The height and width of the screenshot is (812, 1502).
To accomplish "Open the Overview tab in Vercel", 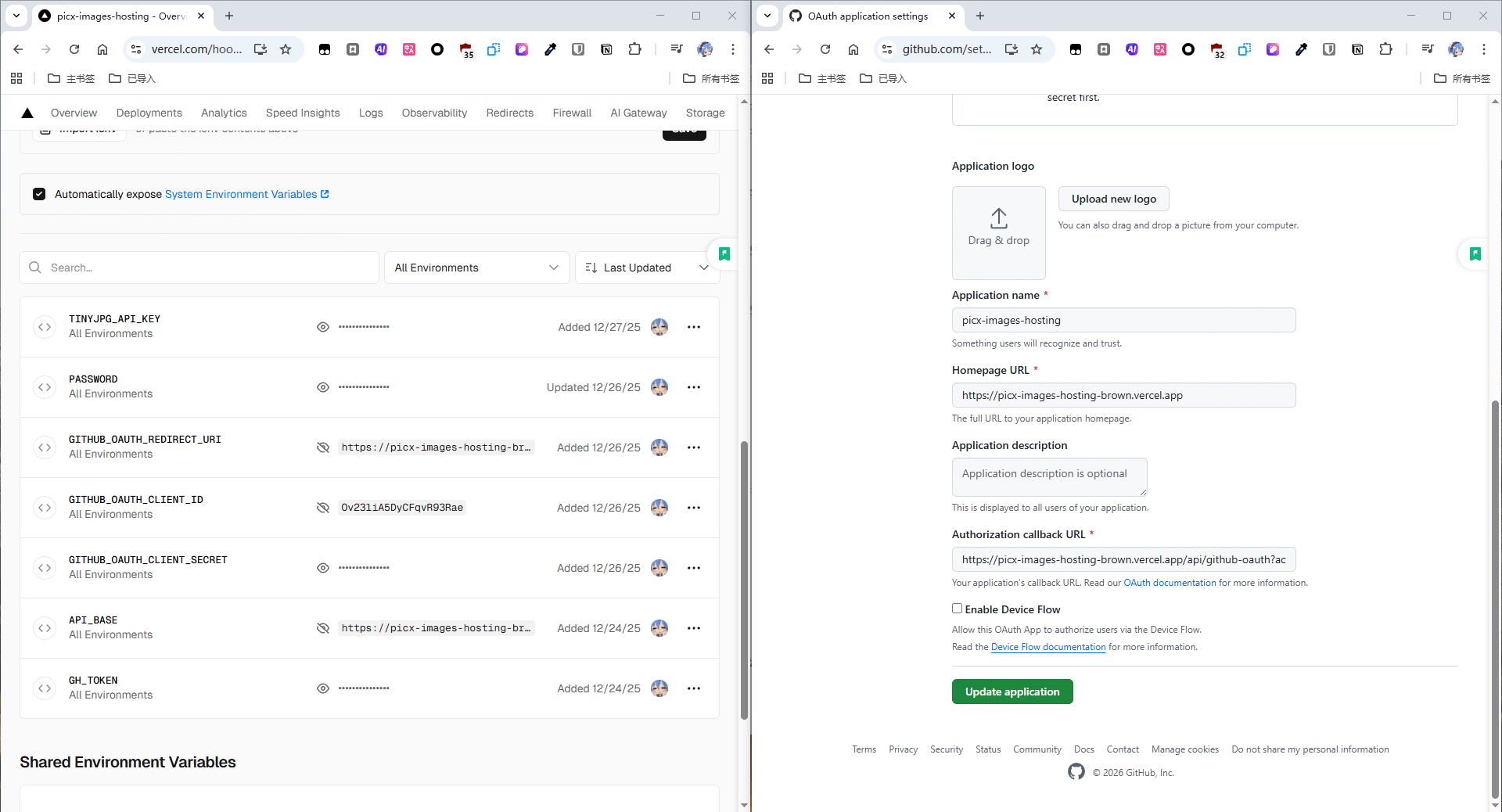I will click(x=74, y=113).
